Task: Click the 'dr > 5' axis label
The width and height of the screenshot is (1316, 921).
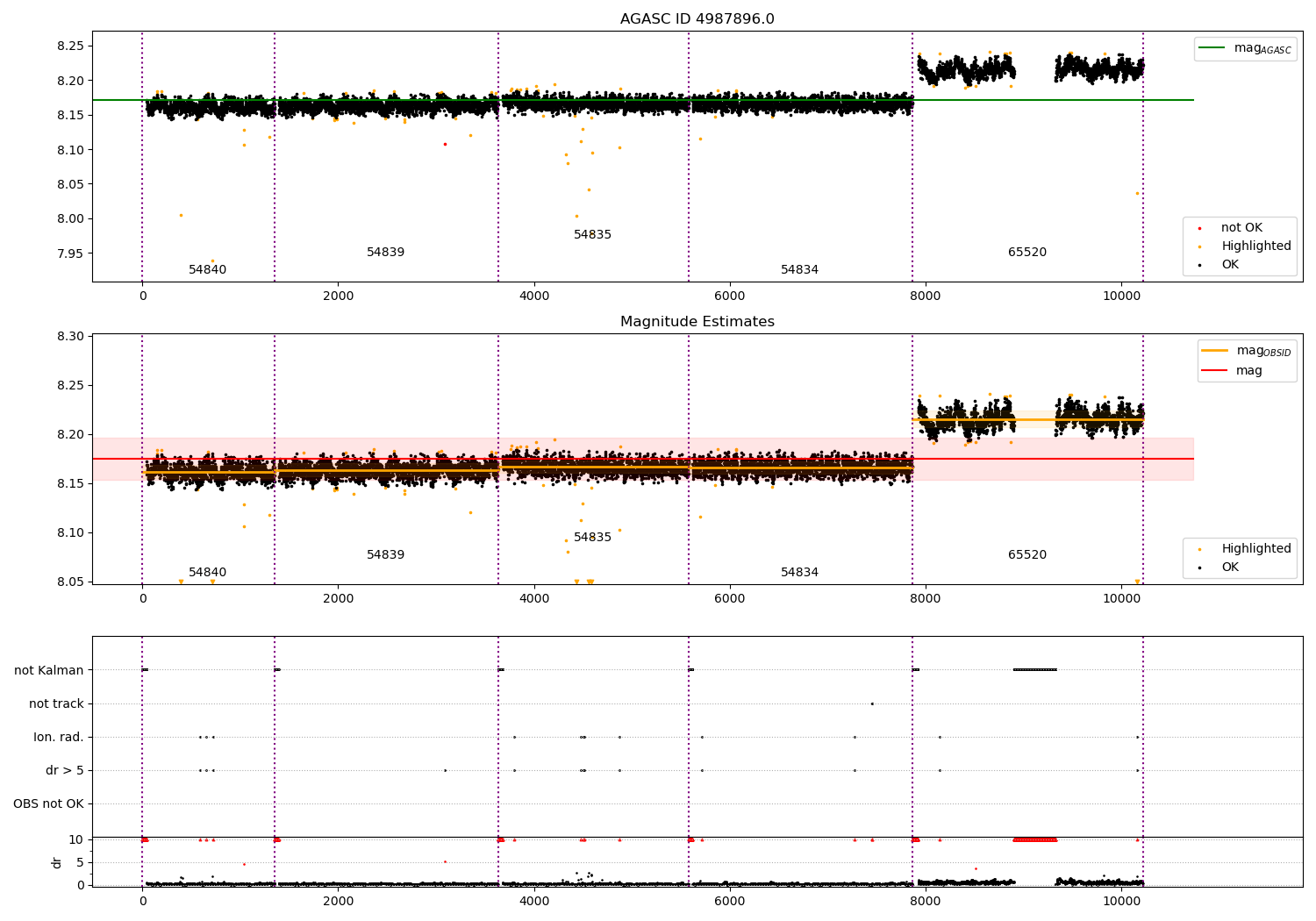Action: pyautogui.click(x=65, y=771)
